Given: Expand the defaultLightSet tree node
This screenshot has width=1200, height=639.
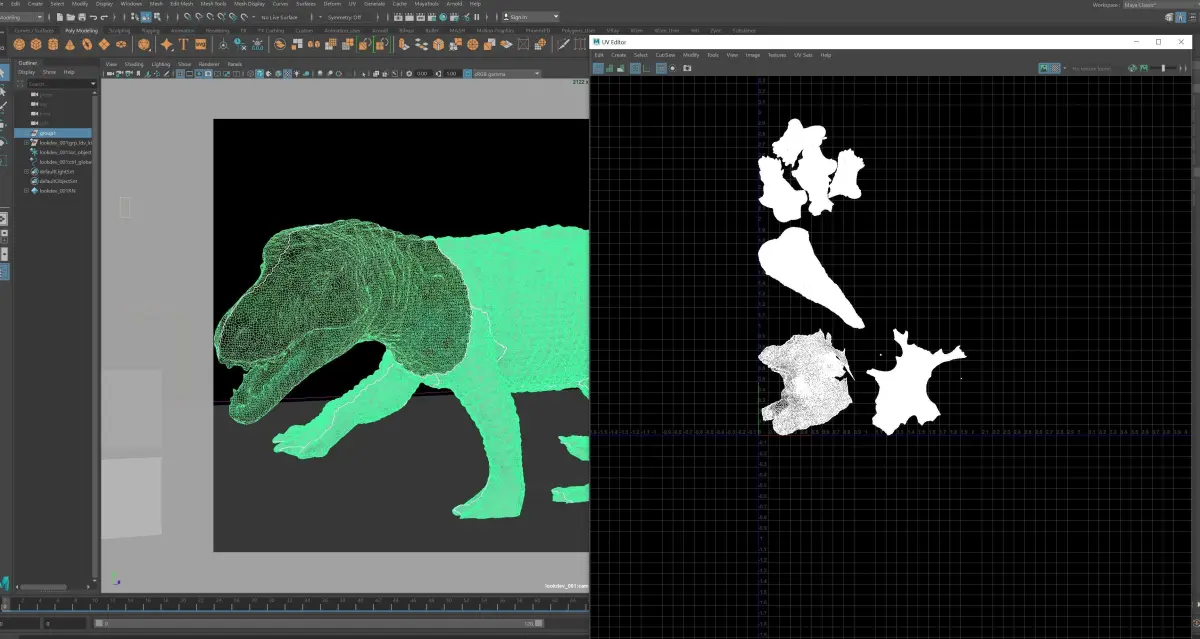Looking at the screenshot, I should (26, 172).
